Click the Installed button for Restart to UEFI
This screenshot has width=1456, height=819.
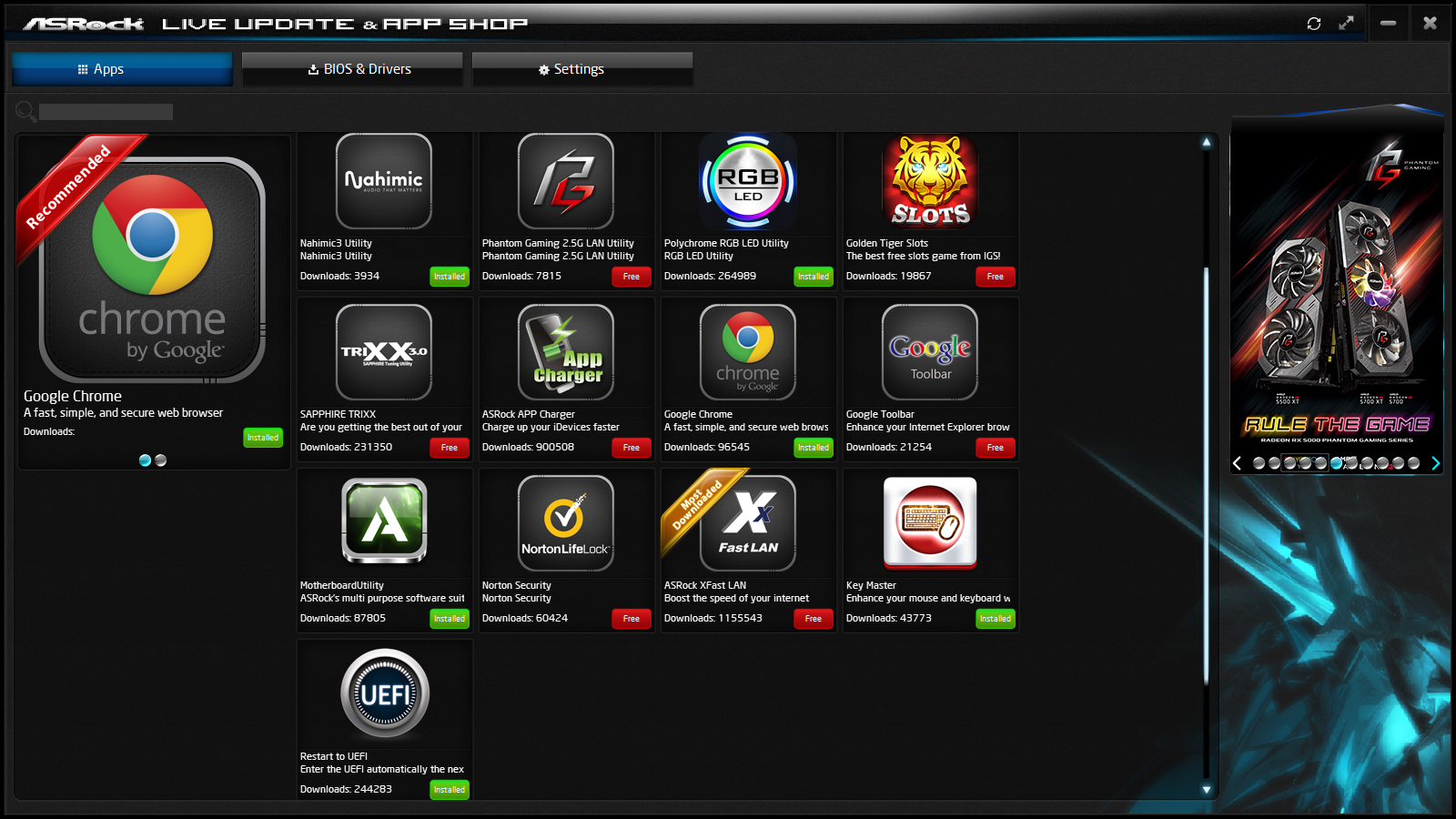click(450, 790)
